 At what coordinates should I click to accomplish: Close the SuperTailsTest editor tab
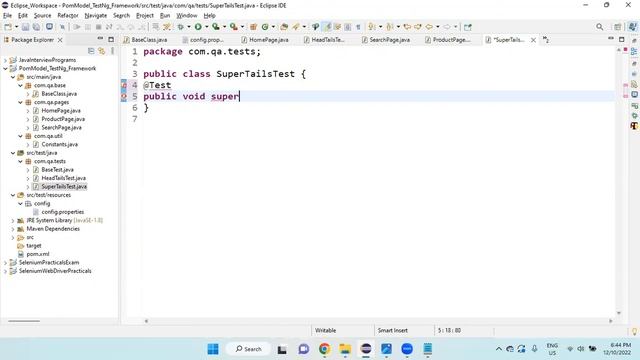point(533,40)
